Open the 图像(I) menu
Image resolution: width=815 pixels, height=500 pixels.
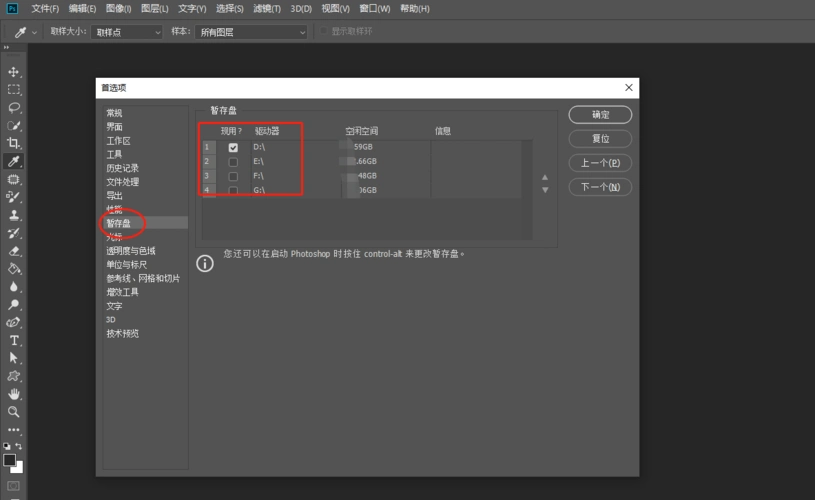click(119, 9)
